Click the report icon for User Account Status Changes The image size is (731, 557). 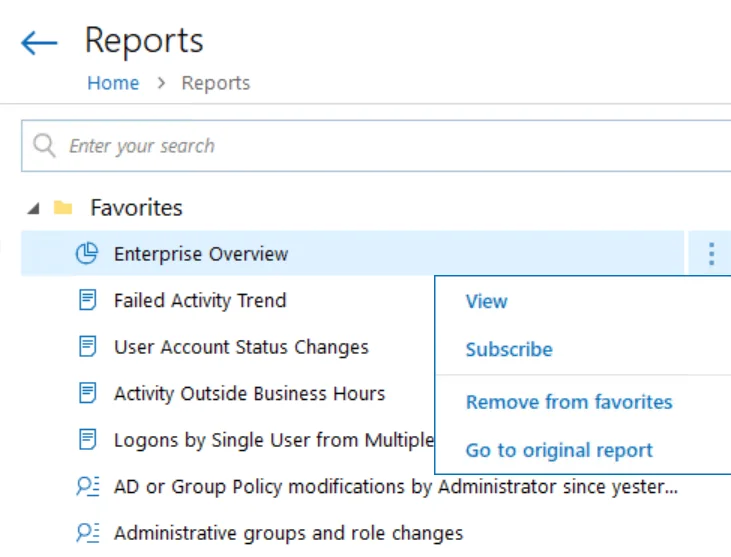[87, 346]
